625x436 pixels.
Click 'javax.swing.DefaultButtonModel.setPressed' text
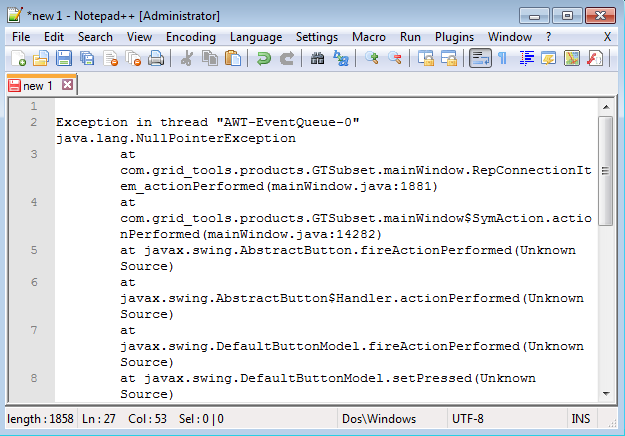(x=308, y=378)
